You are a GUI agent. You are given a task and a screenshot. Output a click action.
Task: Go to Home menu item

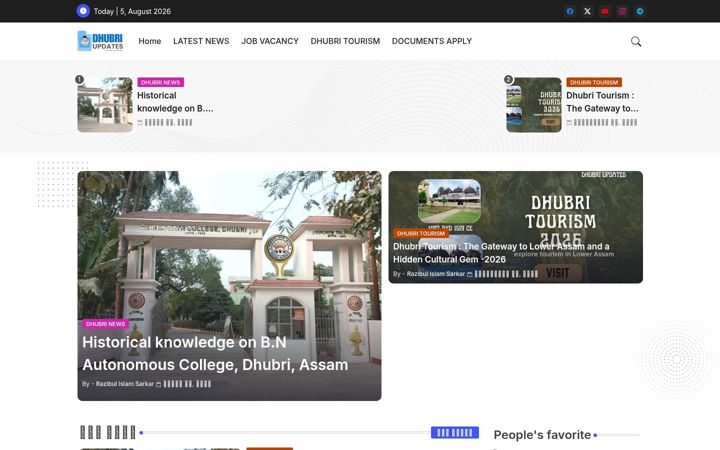coord(150,41)
